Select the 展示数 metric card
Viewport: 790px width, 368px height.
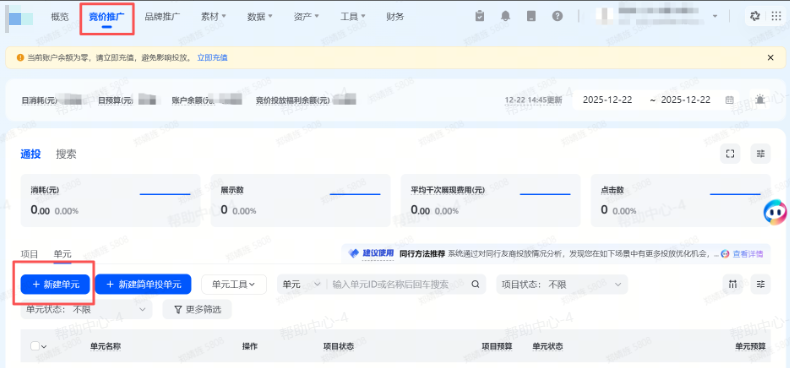pyautogui.click(x=300, y=200)
